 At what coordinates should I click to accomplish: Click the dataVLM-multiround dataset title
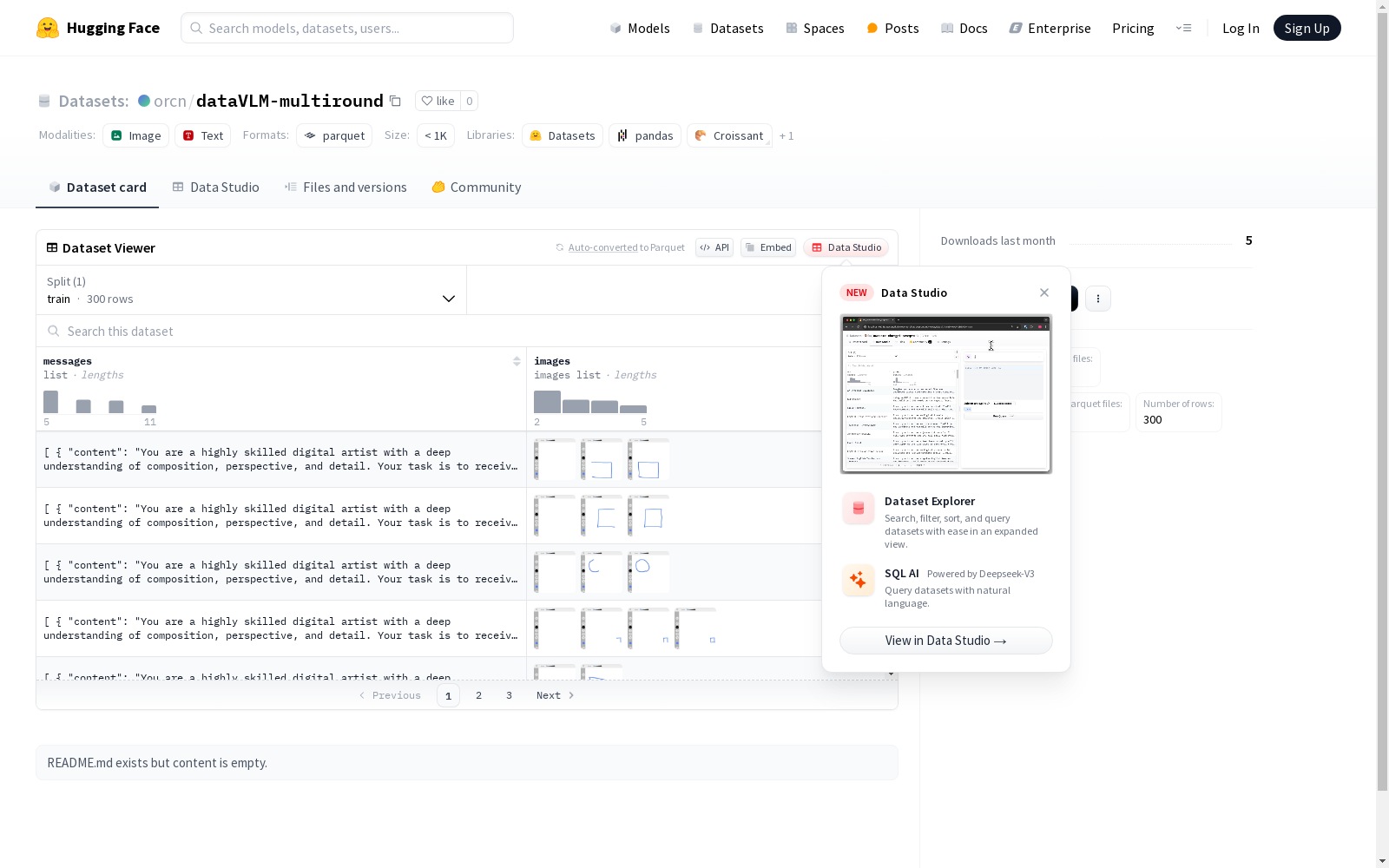tap(290, 101)
